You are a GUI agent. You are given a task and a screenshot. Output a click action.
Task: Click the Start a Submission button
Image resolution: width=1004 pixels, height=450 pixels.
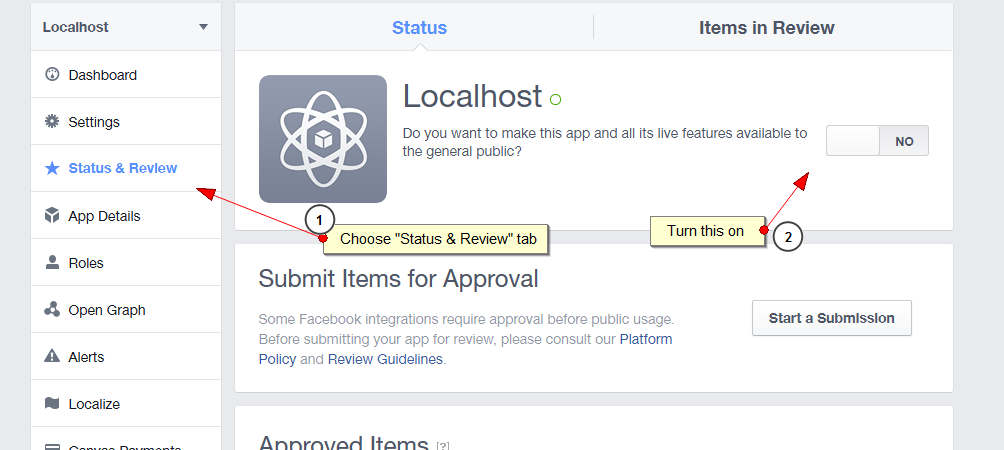[x=832, y=318]
